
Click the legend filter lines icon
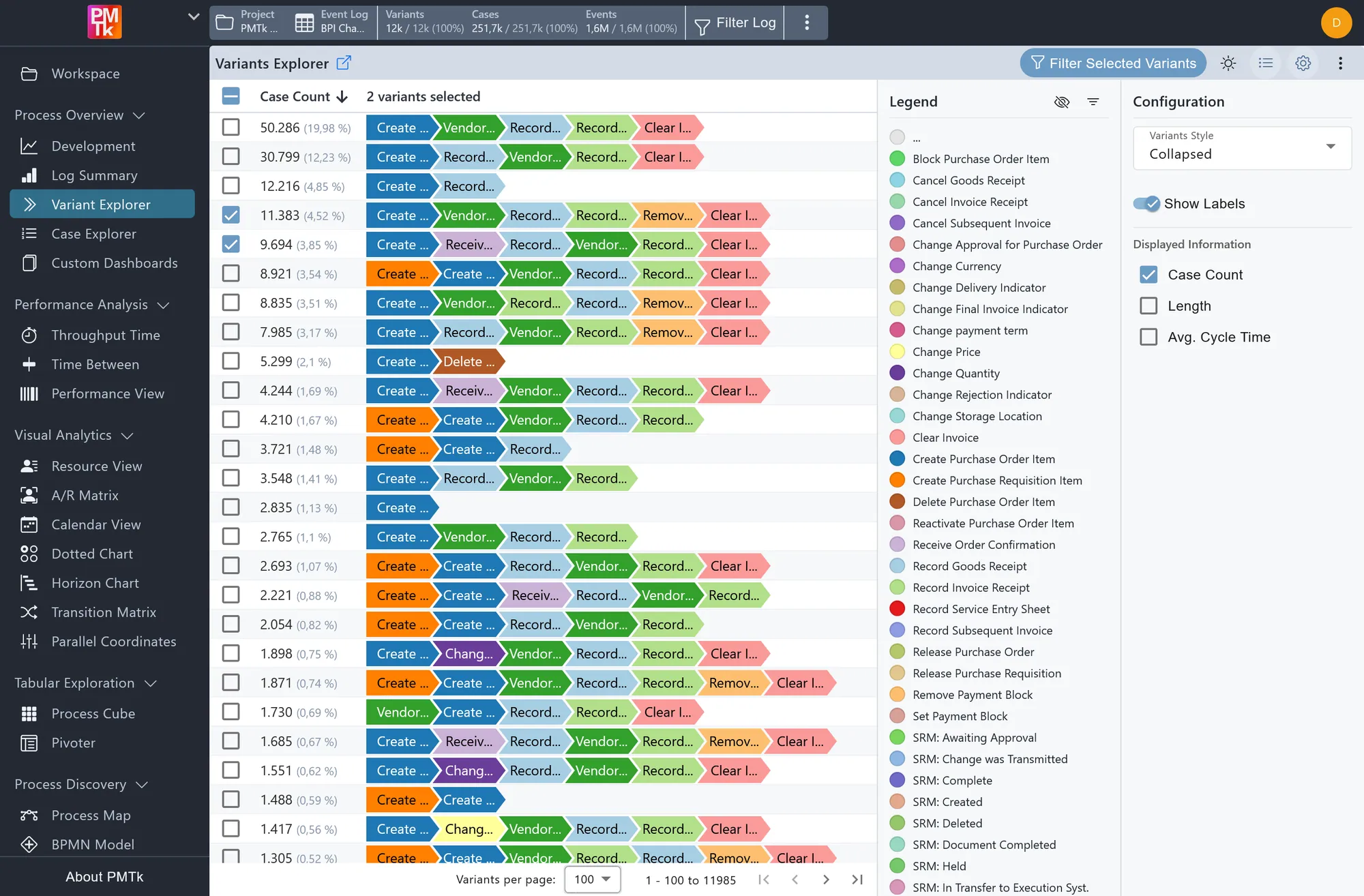coord(1093,102)
